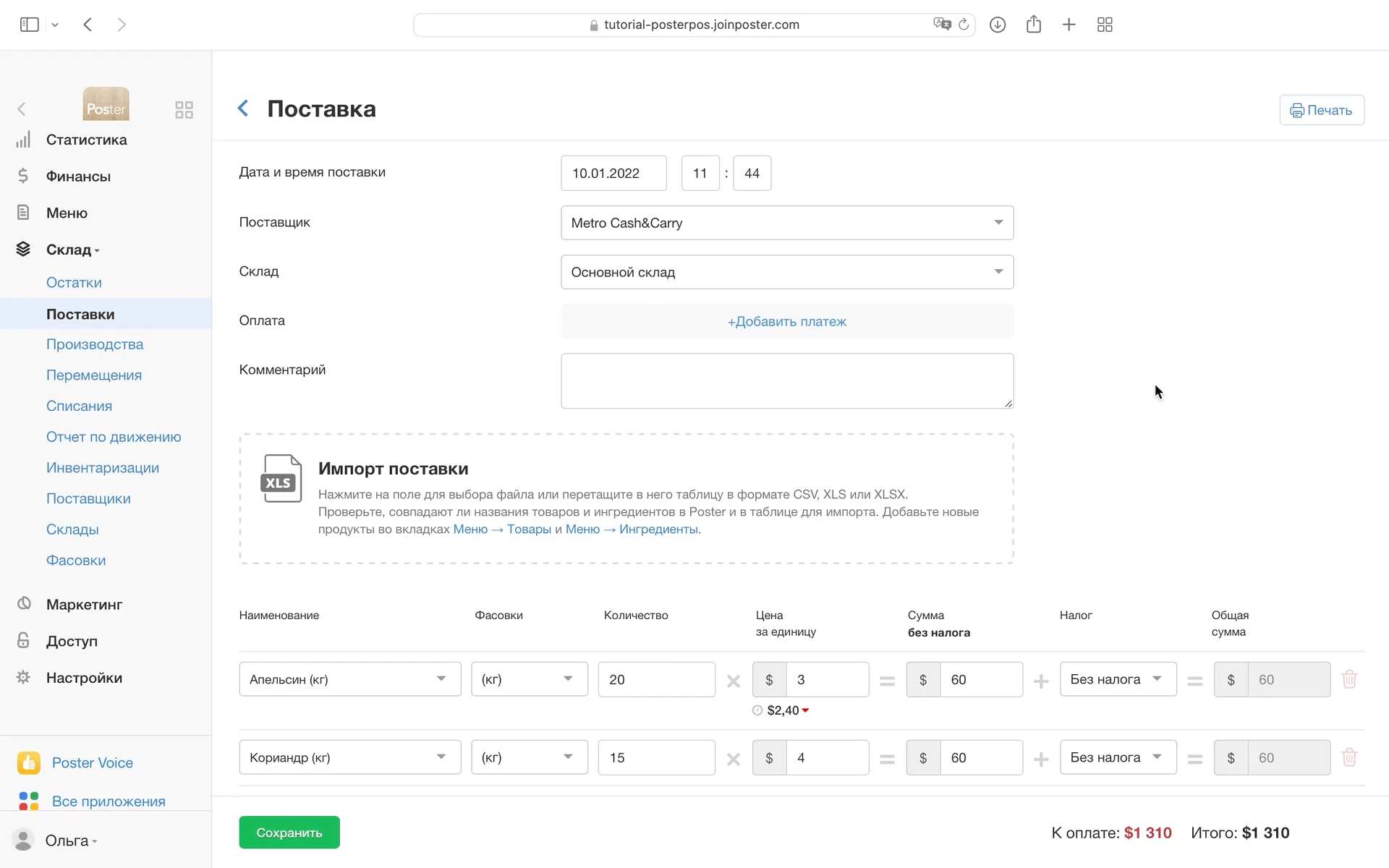
Task: Click the Poster logo in sidebar
Action: pos(106,104)
